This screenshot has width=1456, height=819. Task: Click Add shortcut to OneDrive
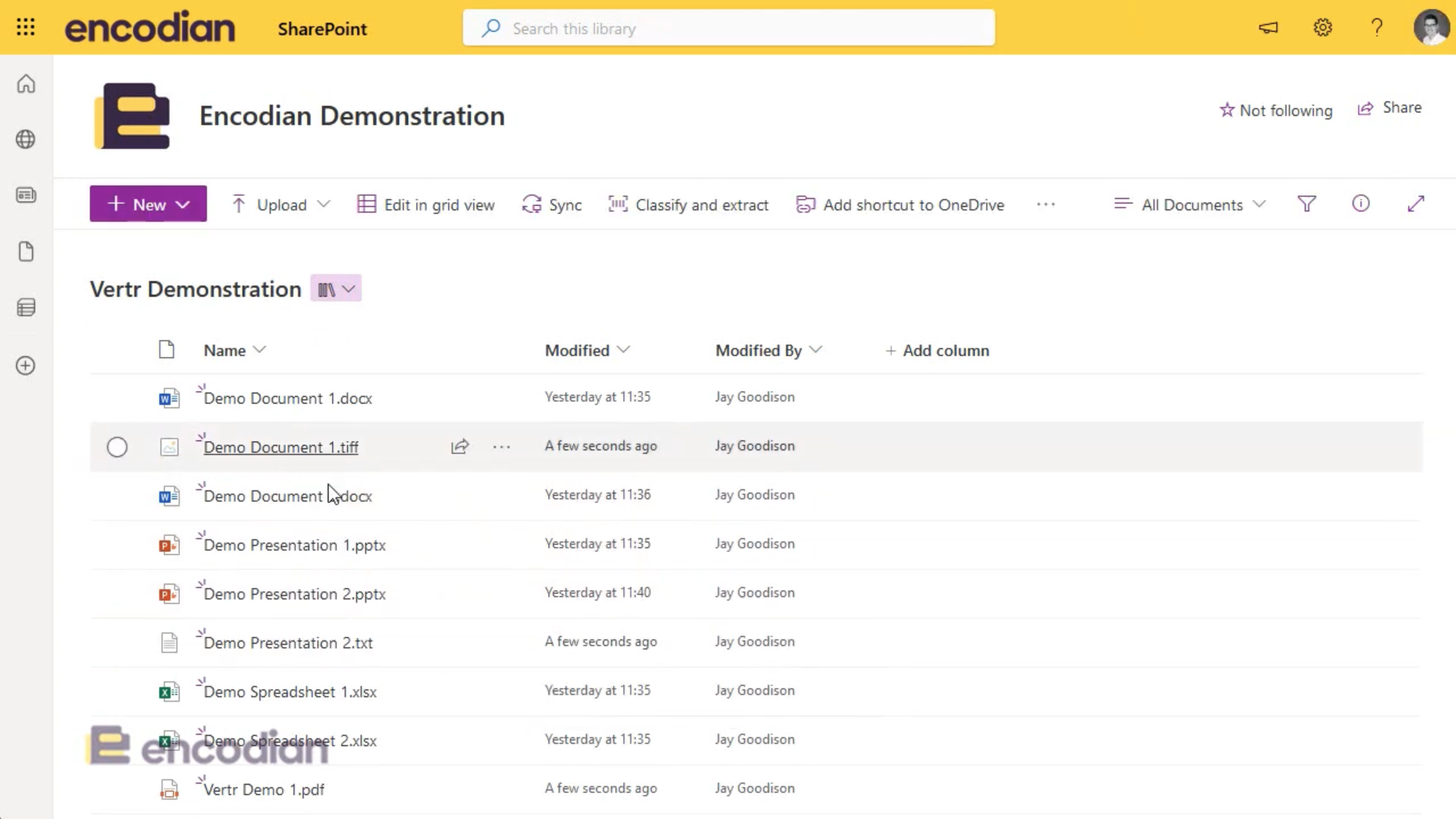(900, 204)
